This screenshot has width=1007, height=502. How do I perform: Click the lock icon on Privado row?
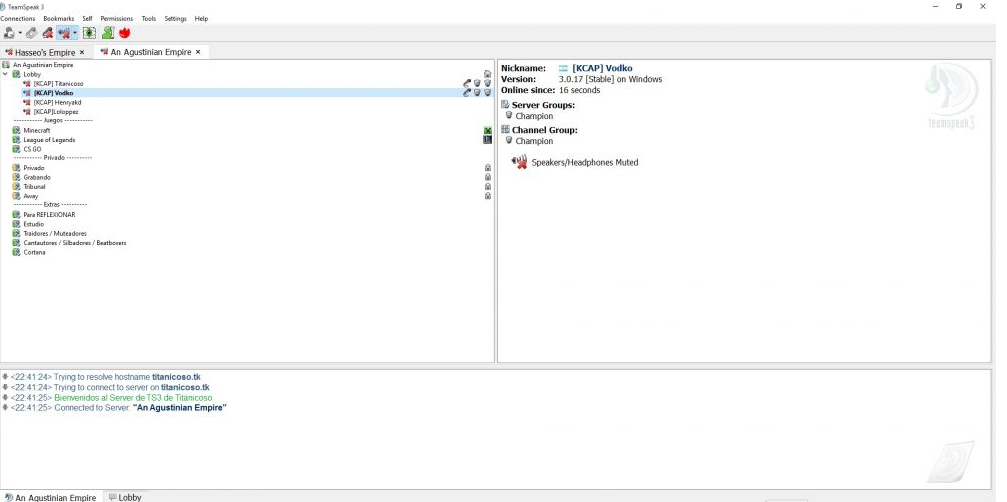(488, 168)
